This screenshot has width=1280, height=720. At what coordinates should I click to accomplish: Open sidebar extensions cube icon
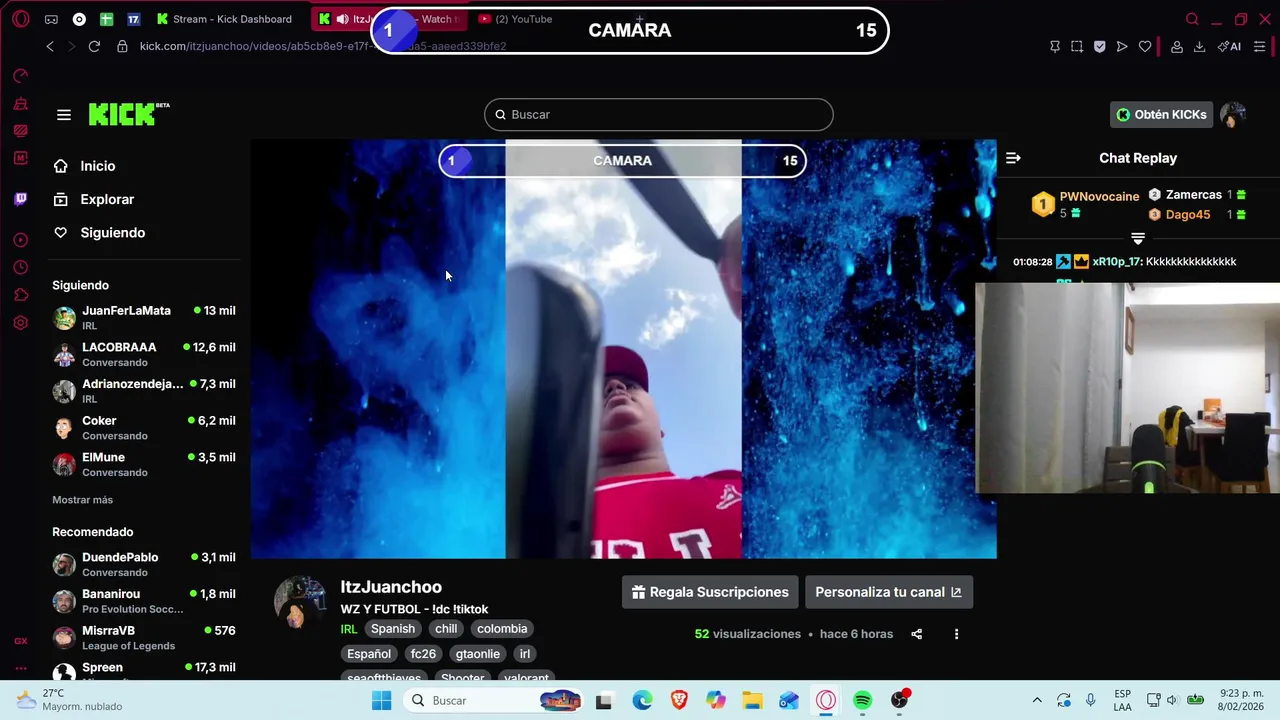pos(21,295)
